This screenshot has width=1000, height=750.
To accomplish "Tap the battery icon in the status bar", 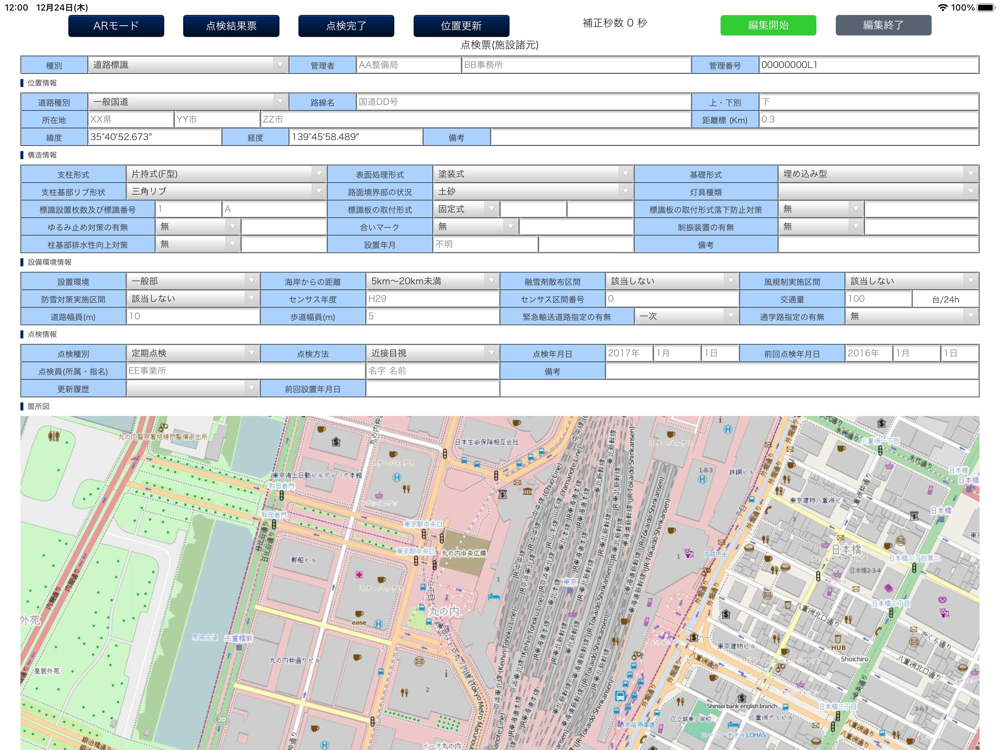I will pos(984,7).
